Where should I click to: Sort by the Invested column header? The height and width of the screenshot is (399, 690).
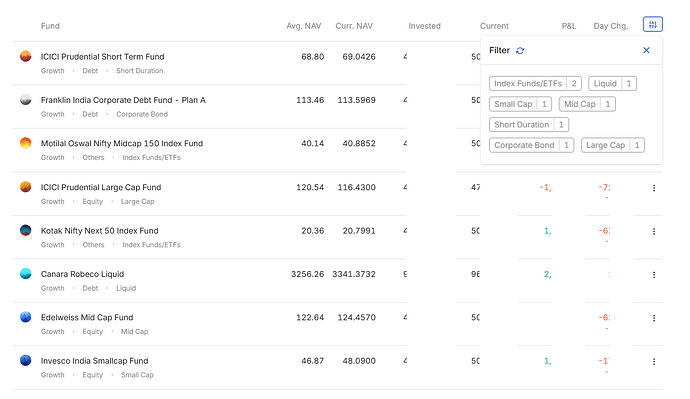click(424, 26)
